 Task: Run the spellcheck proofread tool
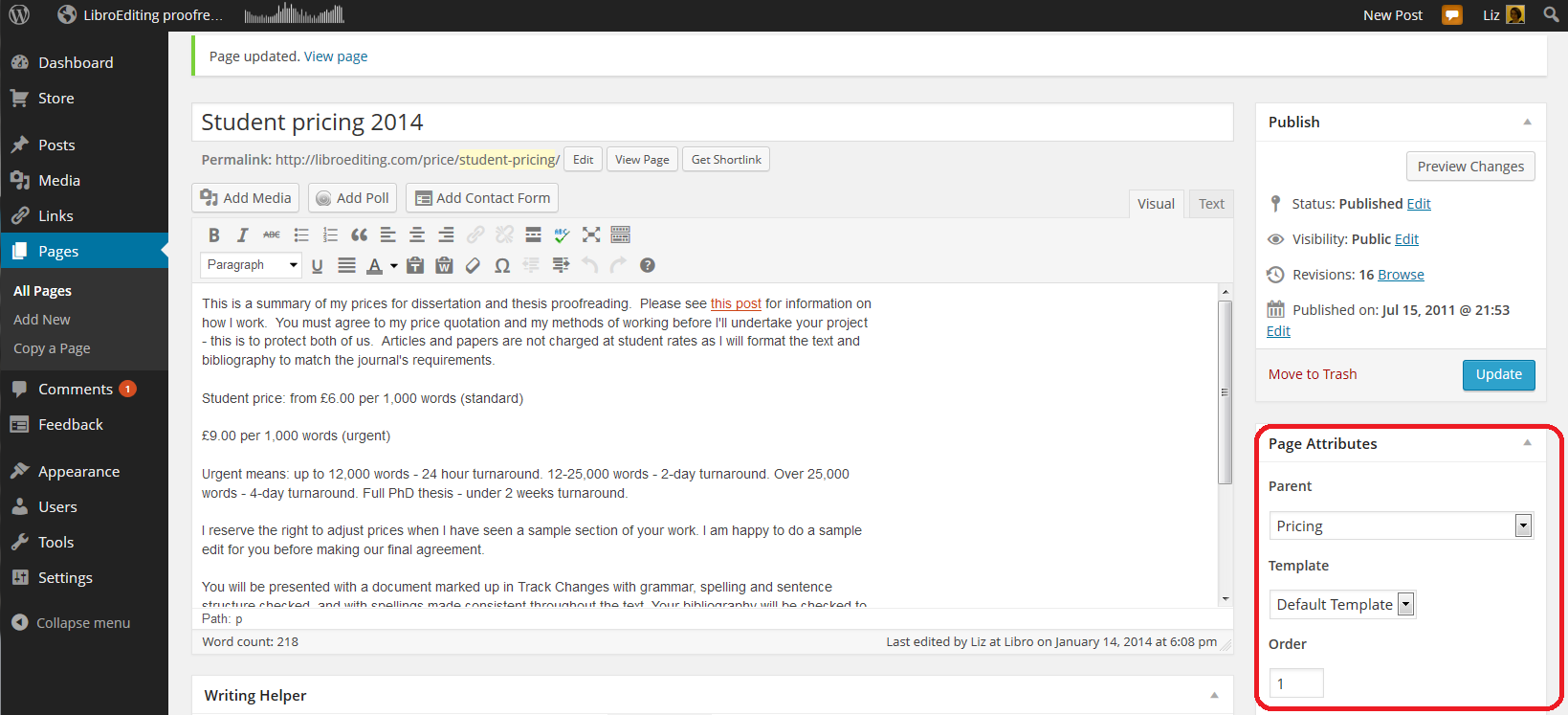[x=562, y=235]
